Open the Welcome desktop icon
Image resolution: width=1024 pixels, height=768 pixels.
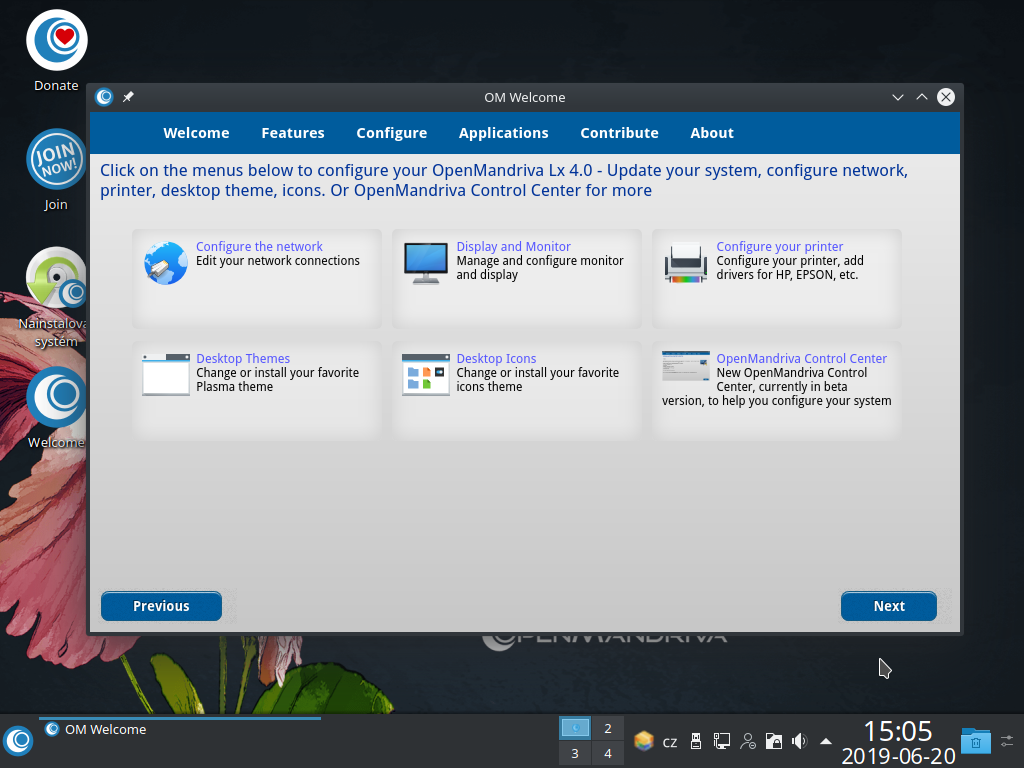57,397
